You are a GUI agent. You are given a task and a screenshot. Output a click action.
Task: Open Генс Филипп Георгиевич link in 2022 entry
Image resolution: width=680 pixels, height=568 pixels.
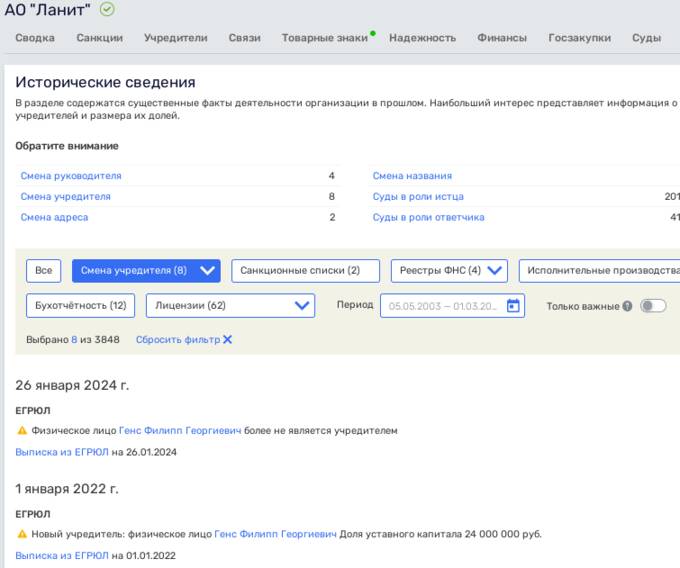tap(275, 534)
